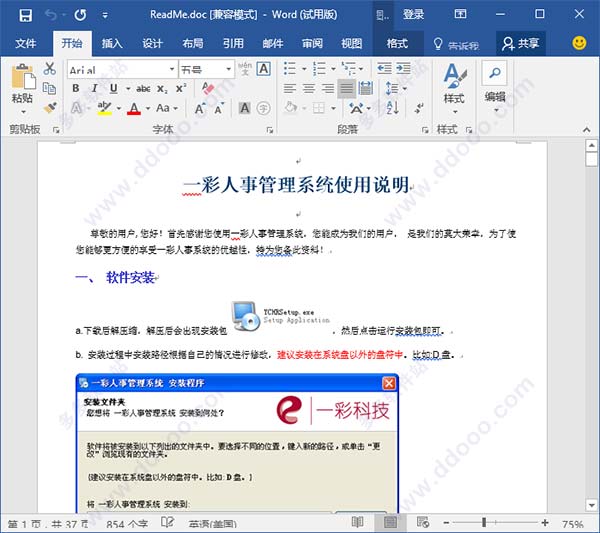This screenshot has width=600, height=533.
Task: Expand the Paste options arrow
Action: point(23,112)
